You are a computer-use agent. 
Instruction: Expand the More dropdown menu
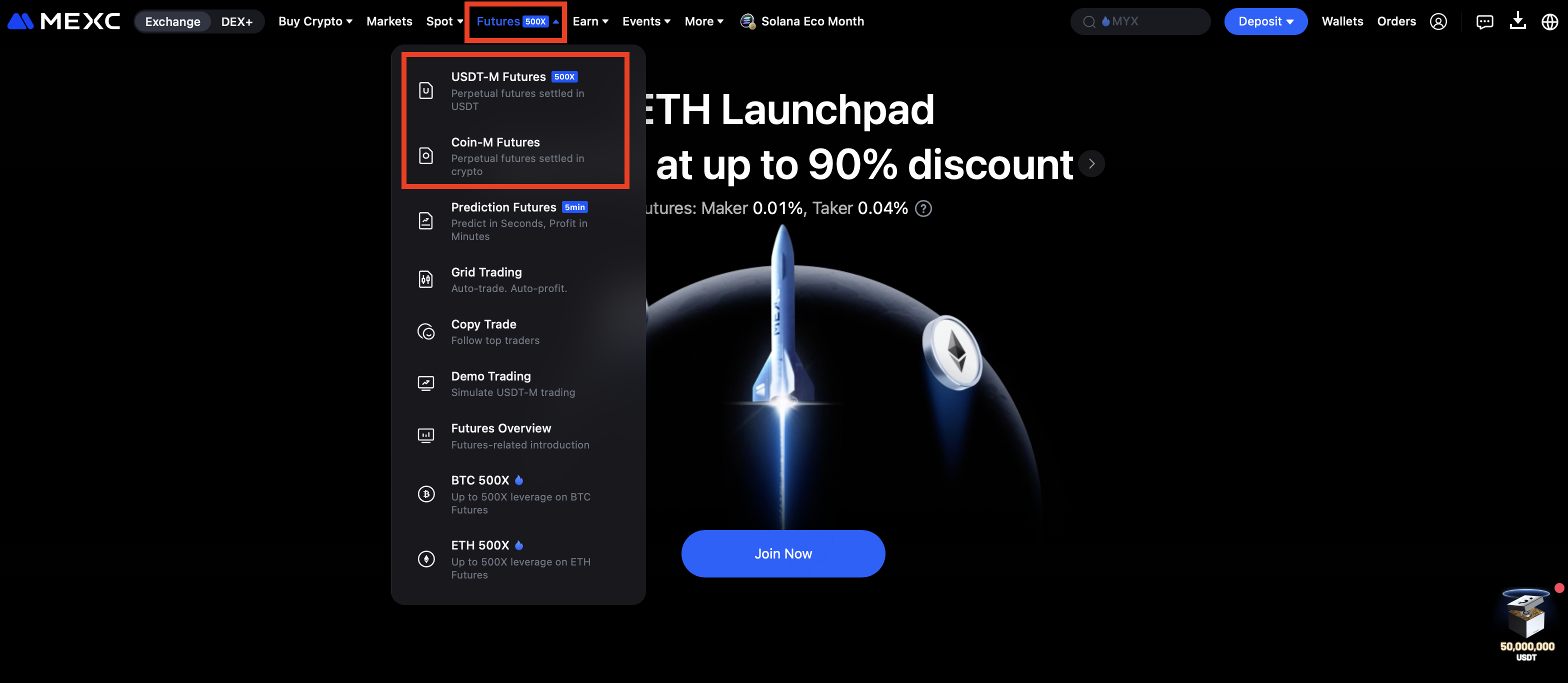703,21
